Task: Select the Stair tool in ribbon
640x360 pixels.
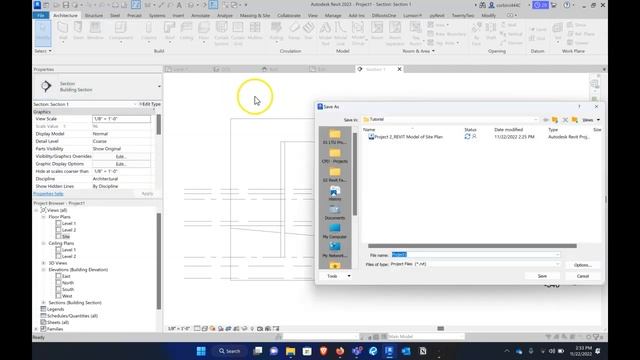Action: [309, 31]
